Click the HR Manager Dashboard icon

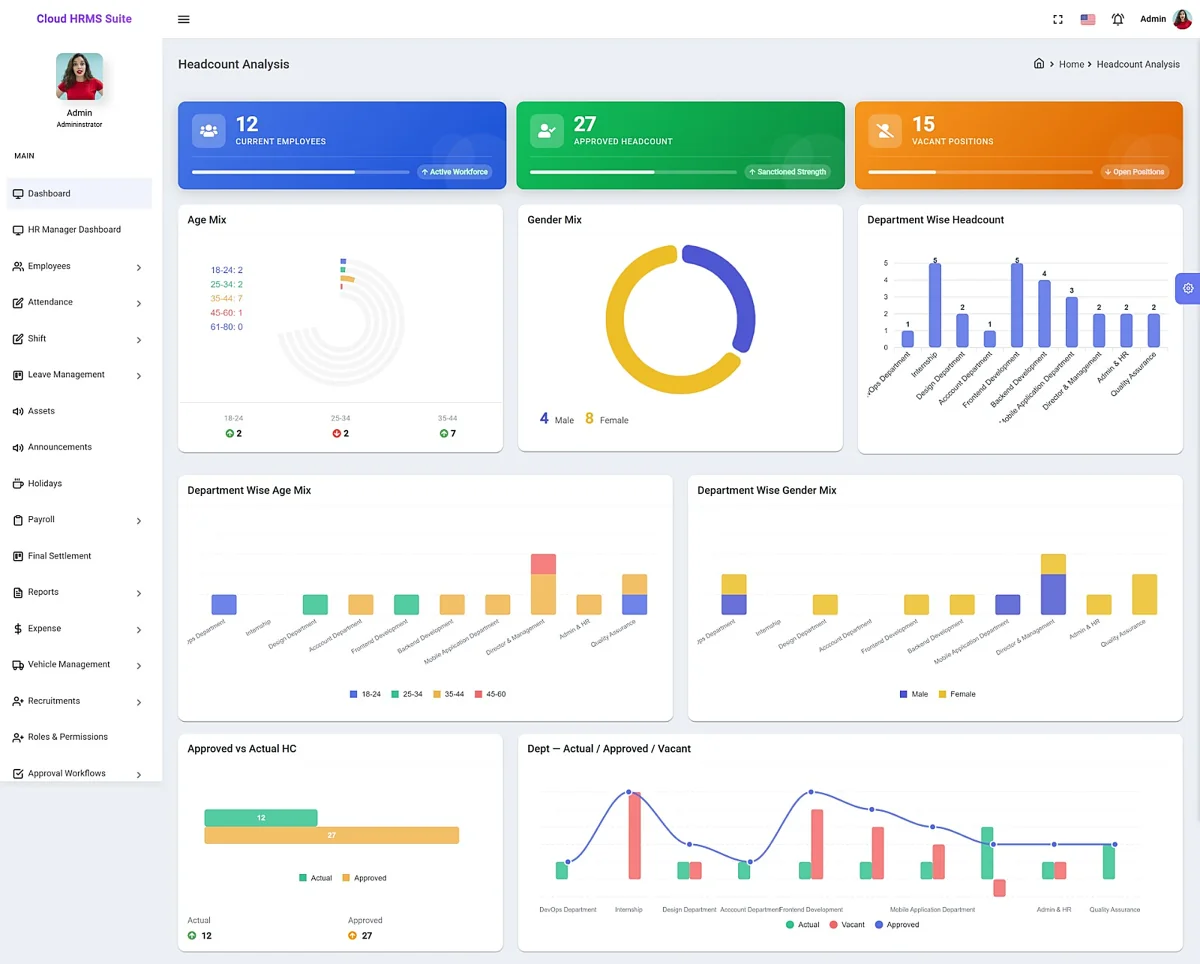tap(18, 230)
